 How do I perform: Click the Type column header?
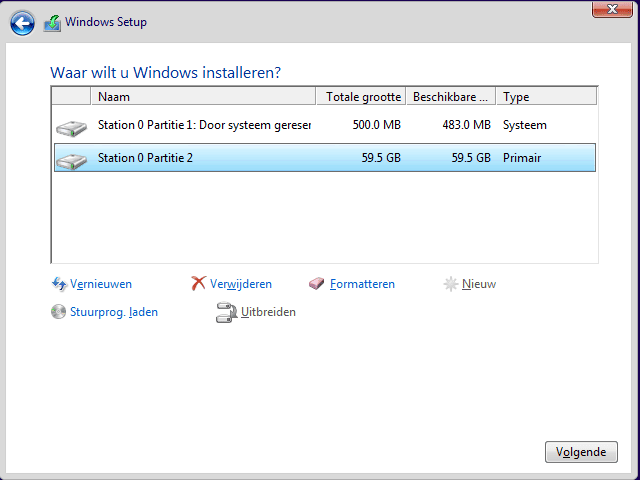547,97
